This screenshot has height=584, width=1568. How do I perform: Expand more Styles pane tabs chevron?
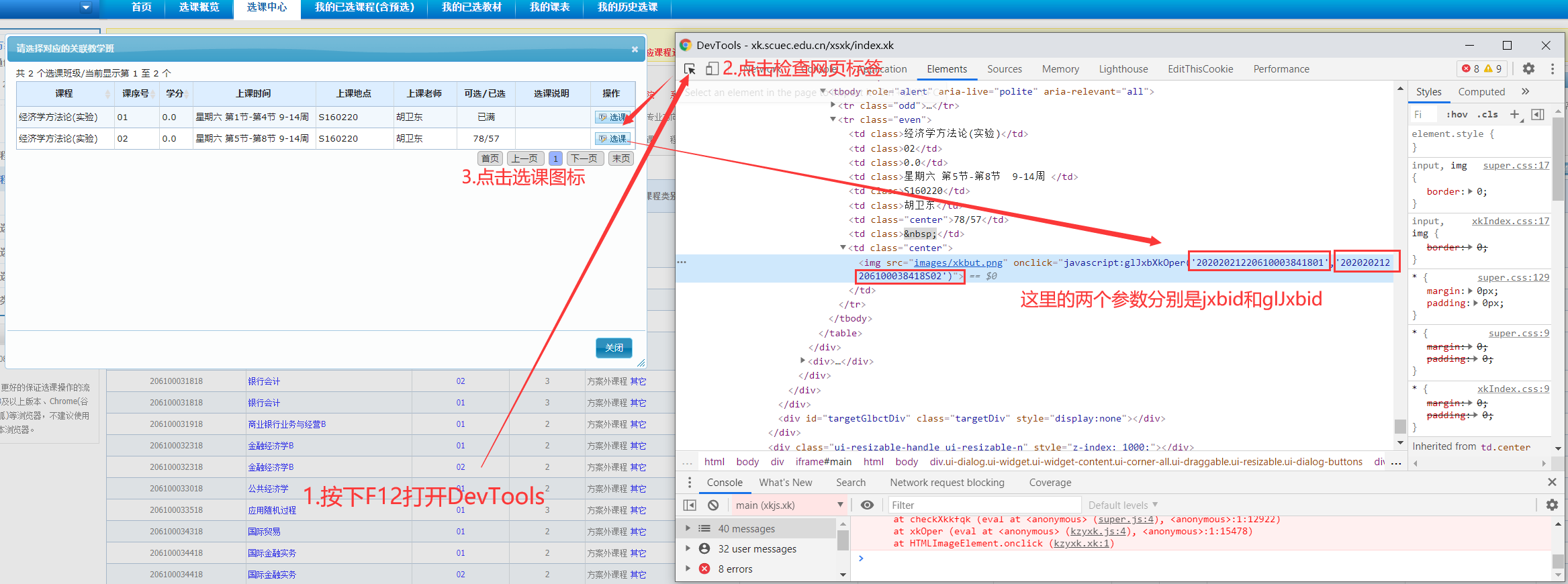point(1525,91)
